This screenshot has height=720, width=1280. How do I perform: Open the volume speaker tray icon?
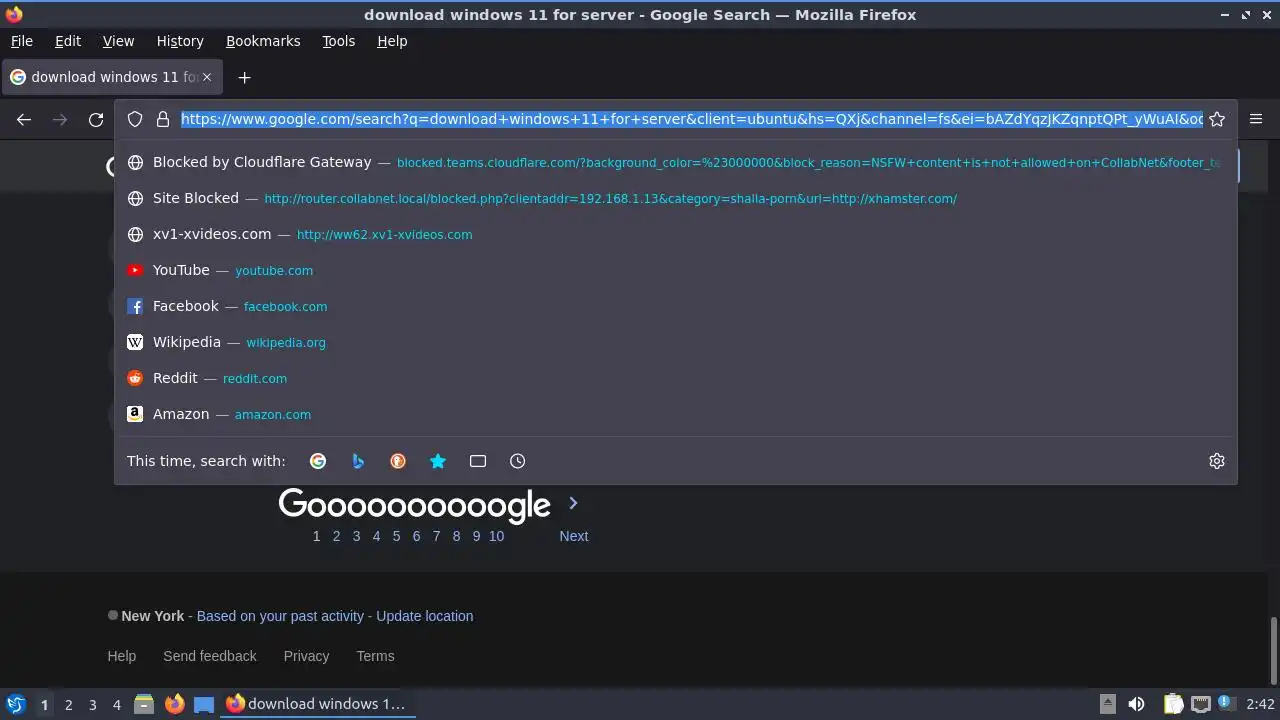pyautogui.click(x=1136, y=704)
